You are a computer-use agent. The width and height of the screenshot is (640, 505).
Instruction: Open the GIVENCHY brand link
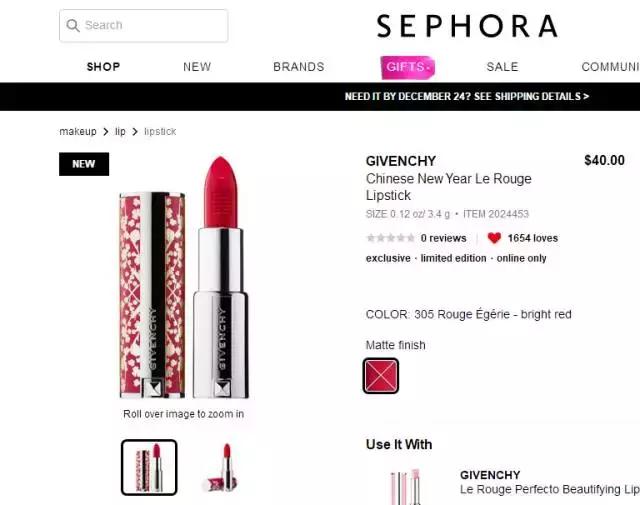(401, 161)
